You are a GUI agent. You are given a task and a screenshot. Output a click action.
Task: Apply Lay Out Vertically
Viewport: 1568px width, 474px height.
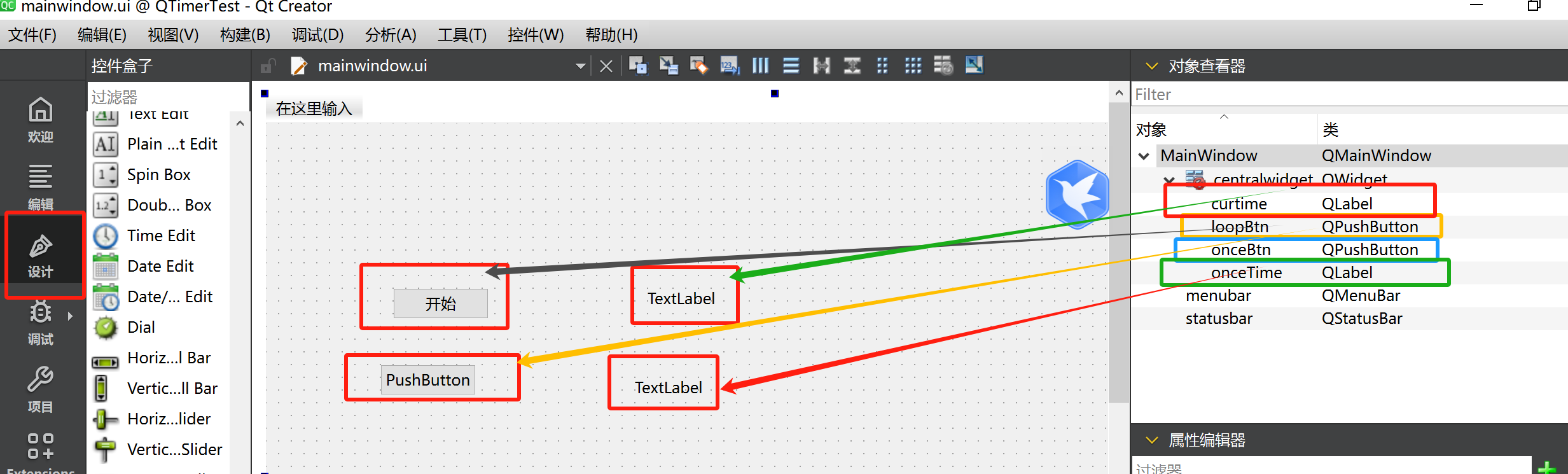(x=791, y=66)
